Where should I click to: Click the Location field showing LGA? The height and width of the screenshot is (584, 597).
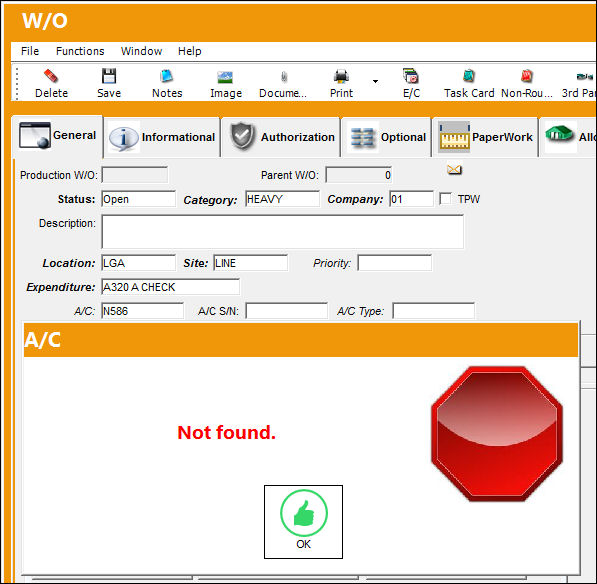pyautogui.click(x=139, y=263)
